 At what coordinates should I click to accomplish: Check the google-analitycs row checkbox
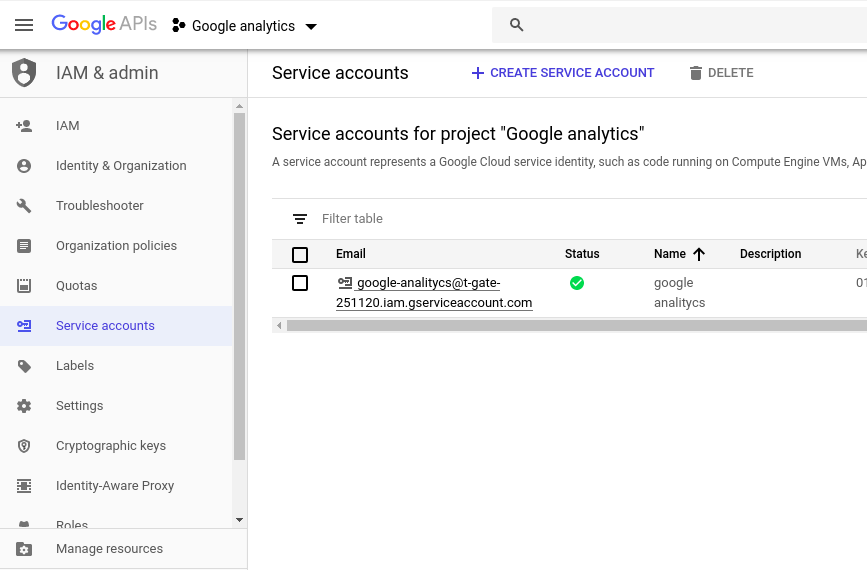click(x=300, y=283)
